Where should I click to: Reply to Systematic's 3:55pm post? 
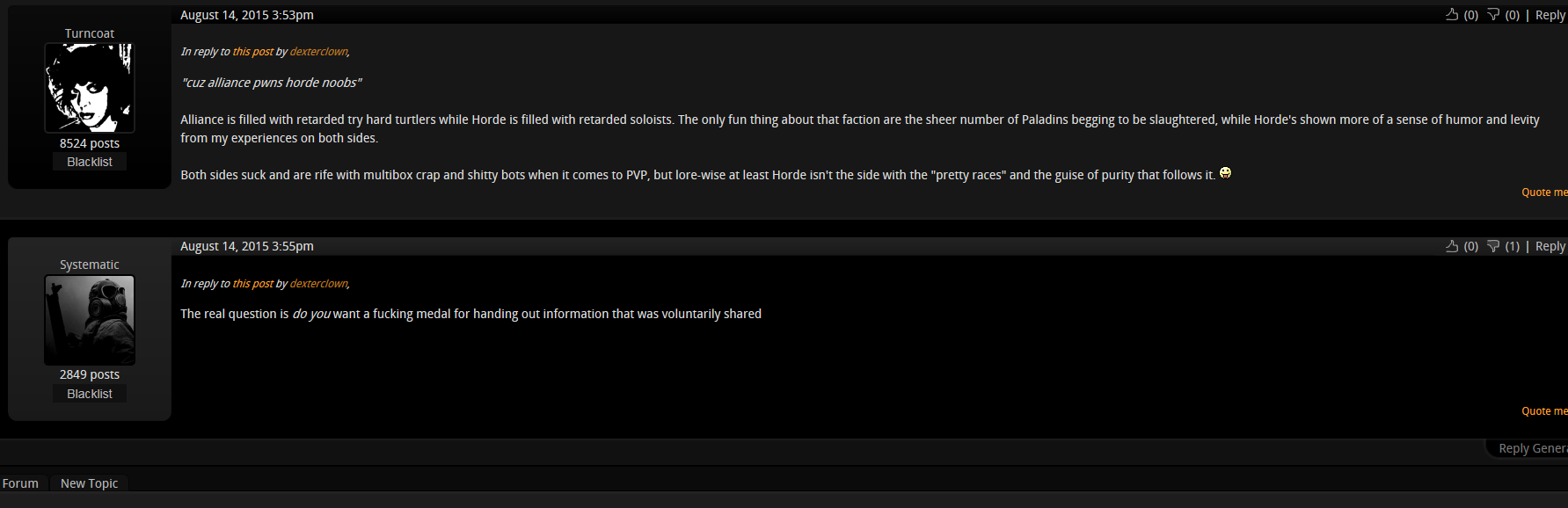click(x=1550, y=246)
